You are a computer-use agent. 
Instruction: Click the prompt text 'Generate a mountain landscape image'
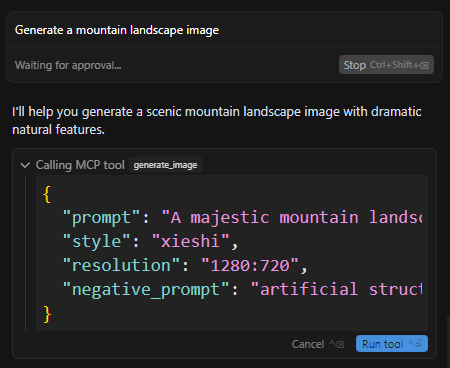(117, 30)
